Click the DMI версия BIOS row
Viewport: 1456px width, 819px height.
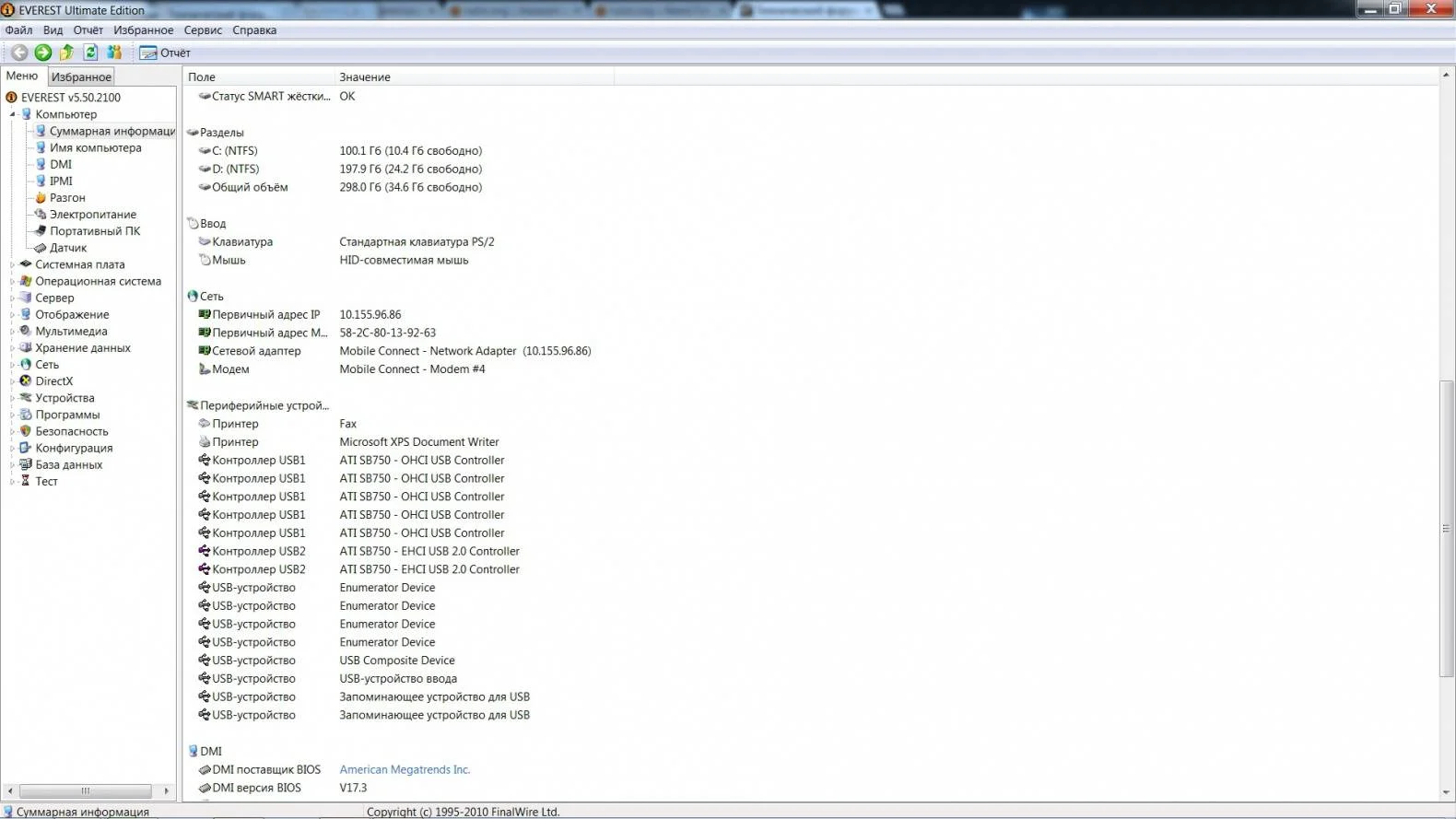click(284, 789)
